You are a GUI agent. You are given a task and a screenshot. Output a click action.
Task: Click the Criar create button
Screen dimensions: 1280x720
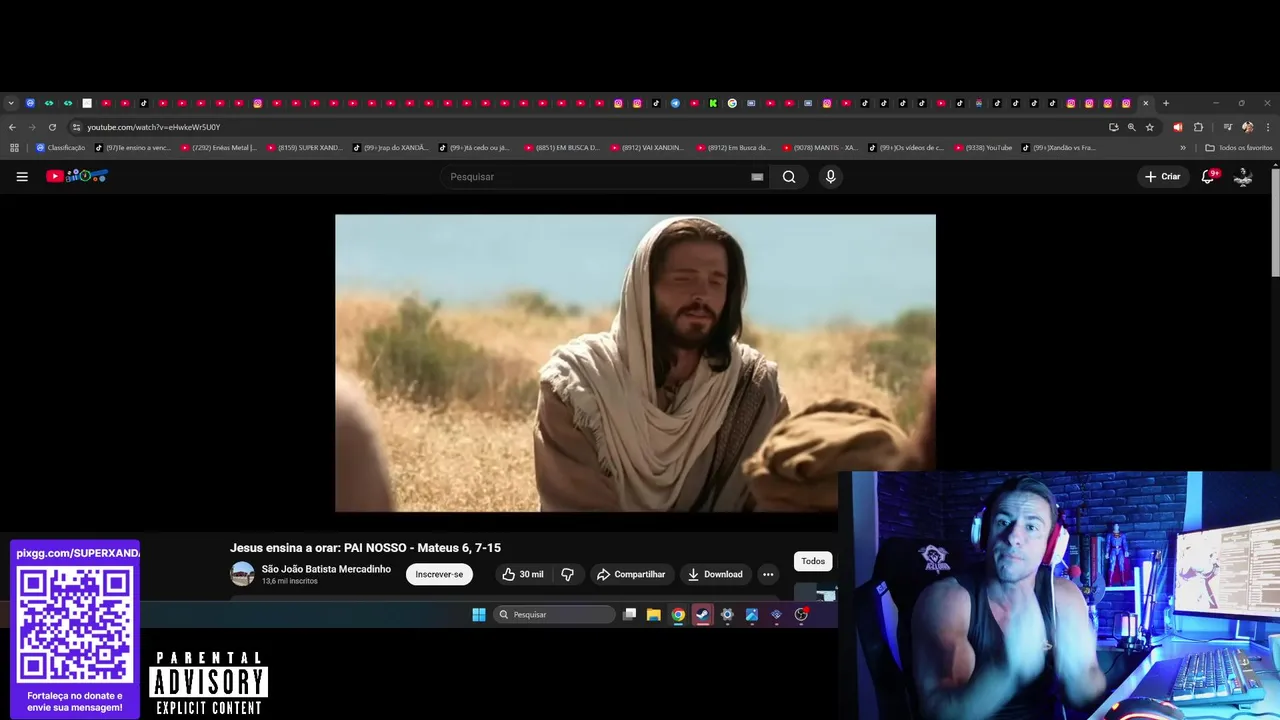[1163, 176]
